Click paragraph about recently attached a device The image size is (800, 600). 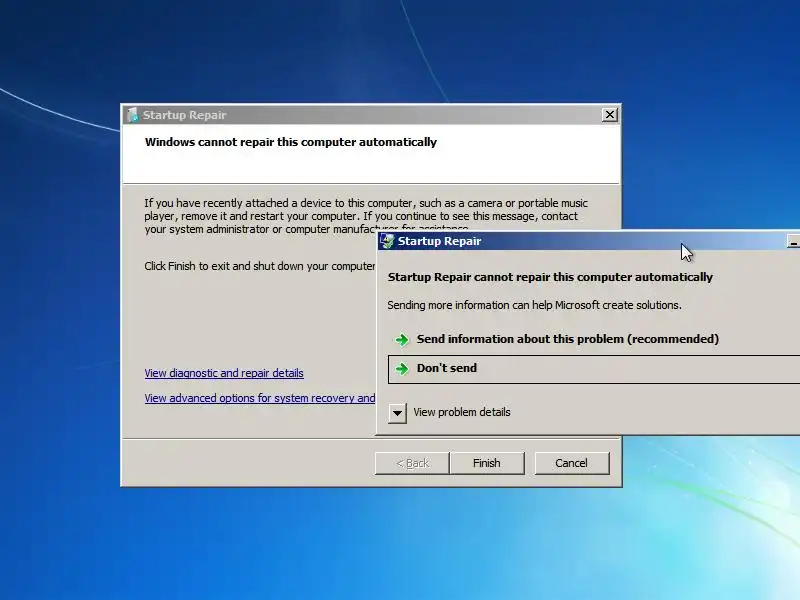[366, 216]
